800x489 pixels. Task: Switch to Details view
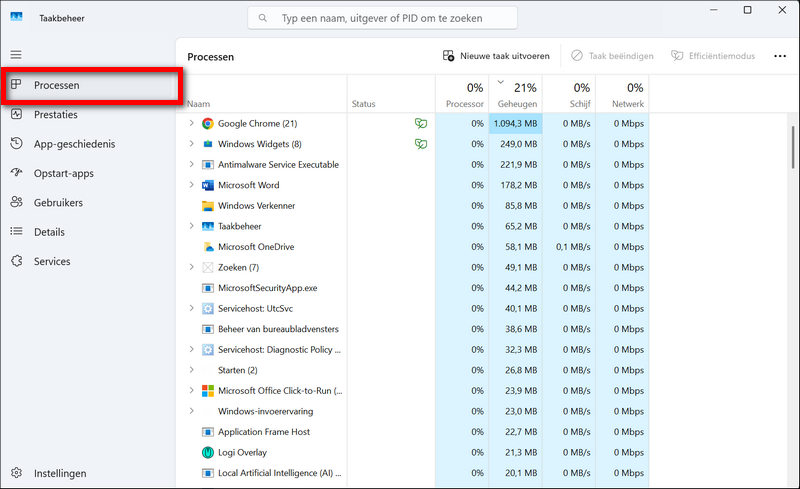[49, 232]
